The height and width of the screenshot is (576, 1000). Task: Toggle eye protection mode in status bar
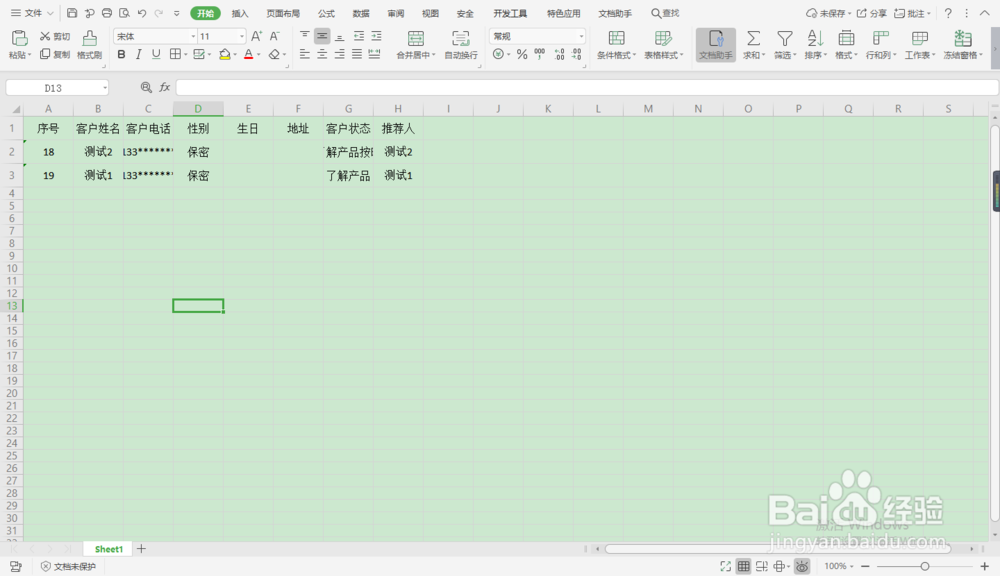click(x=802, y=566)
